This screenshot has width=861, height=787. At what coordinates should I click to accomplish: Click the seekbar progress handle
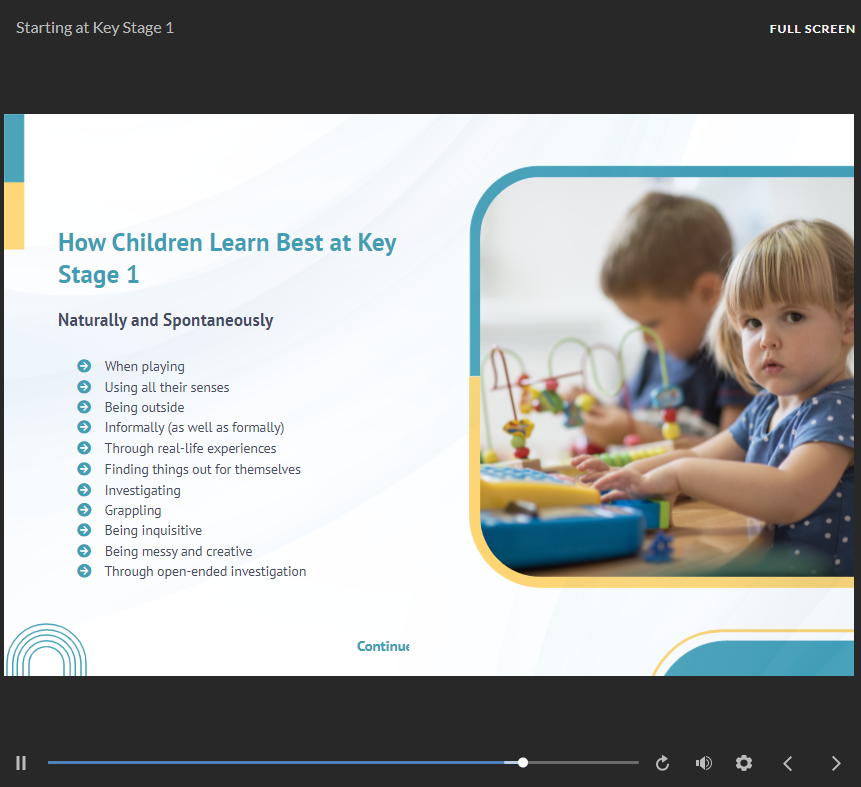tap(523, 762)
